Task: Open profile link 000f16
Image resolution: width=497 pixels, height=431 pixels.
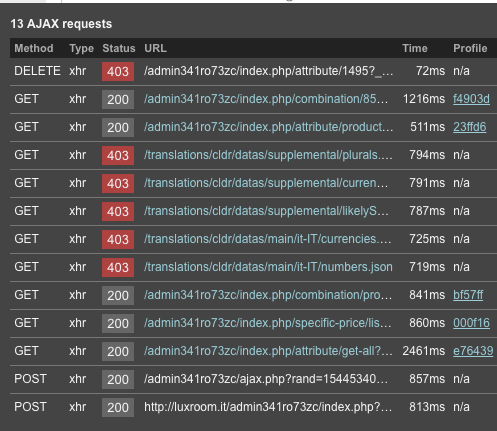Action: click(x=471, y=323)
